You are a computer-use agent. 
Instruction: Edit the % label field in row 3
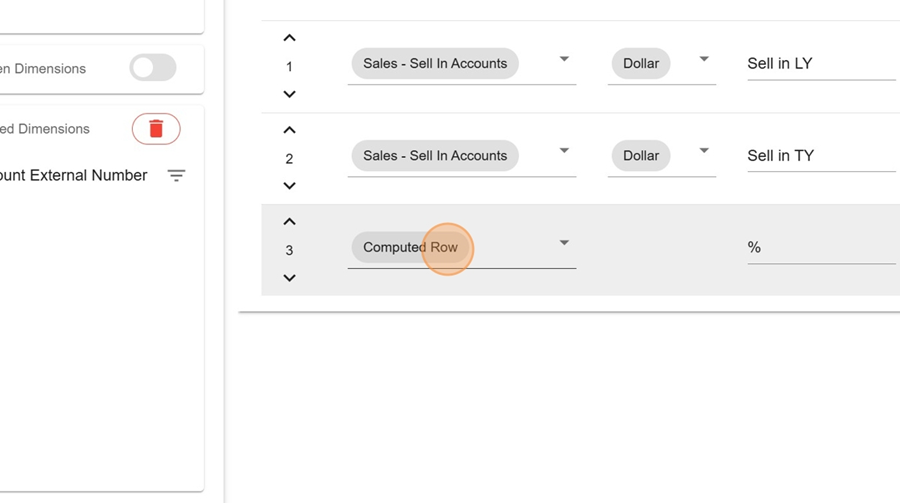pyautogui.click(x=821, y=247)
